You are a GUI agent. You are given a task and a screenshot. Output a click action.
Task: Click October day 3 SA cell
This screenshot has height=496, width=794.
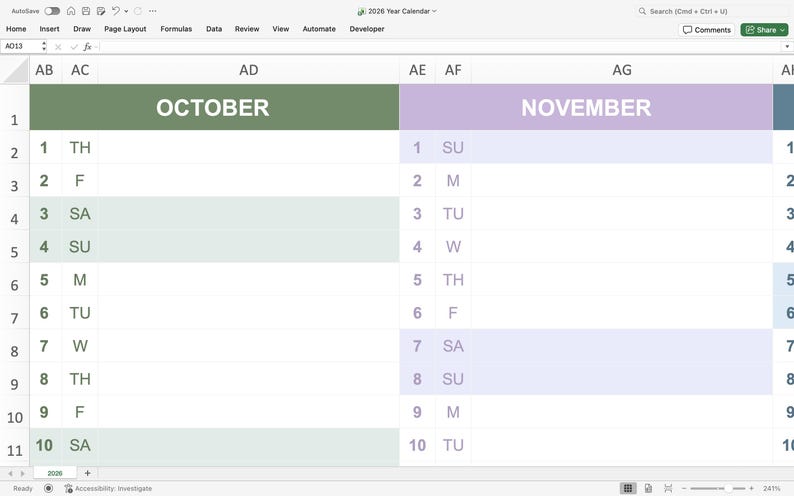click(x=80, y=214)
